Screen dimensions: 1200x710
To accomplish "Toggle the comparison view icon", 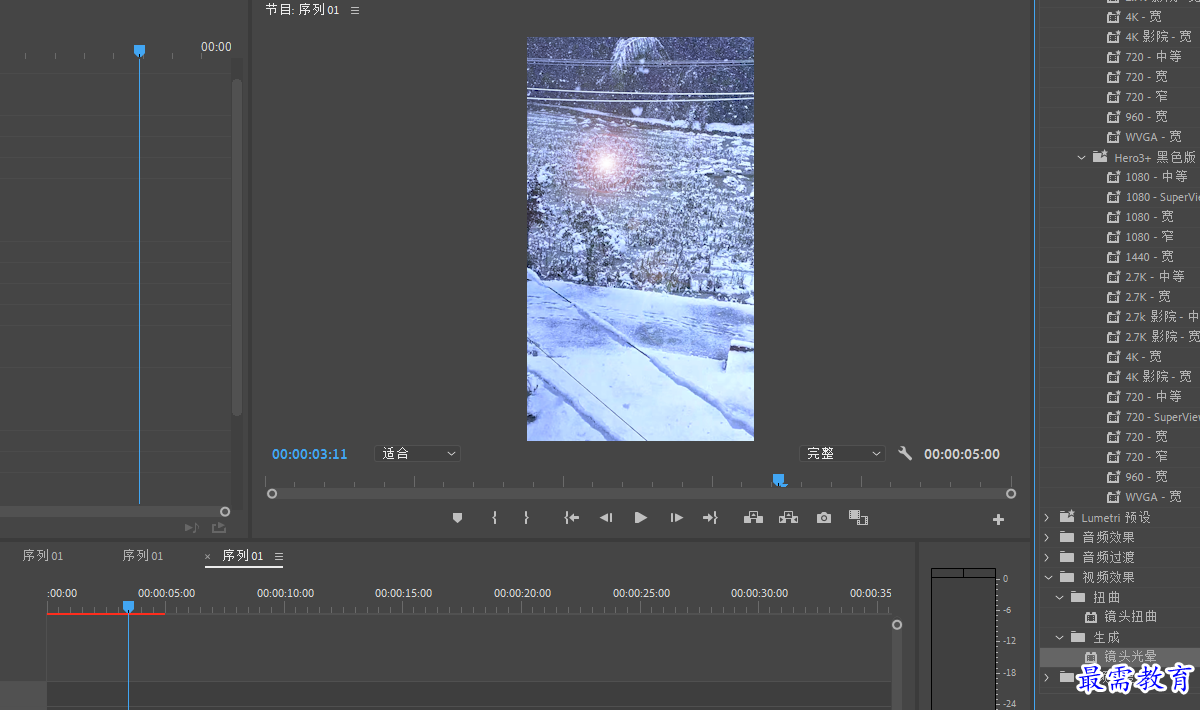I will click(858, 517).
